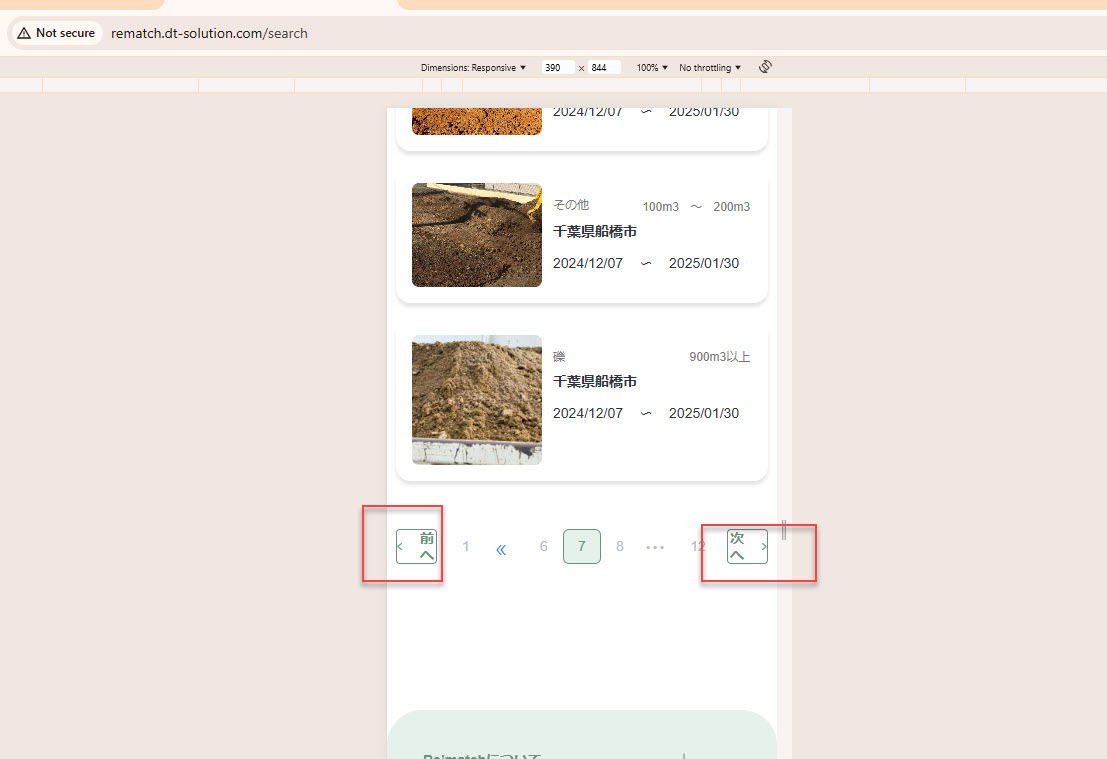Jump to last page 12

tap(698, 546)
